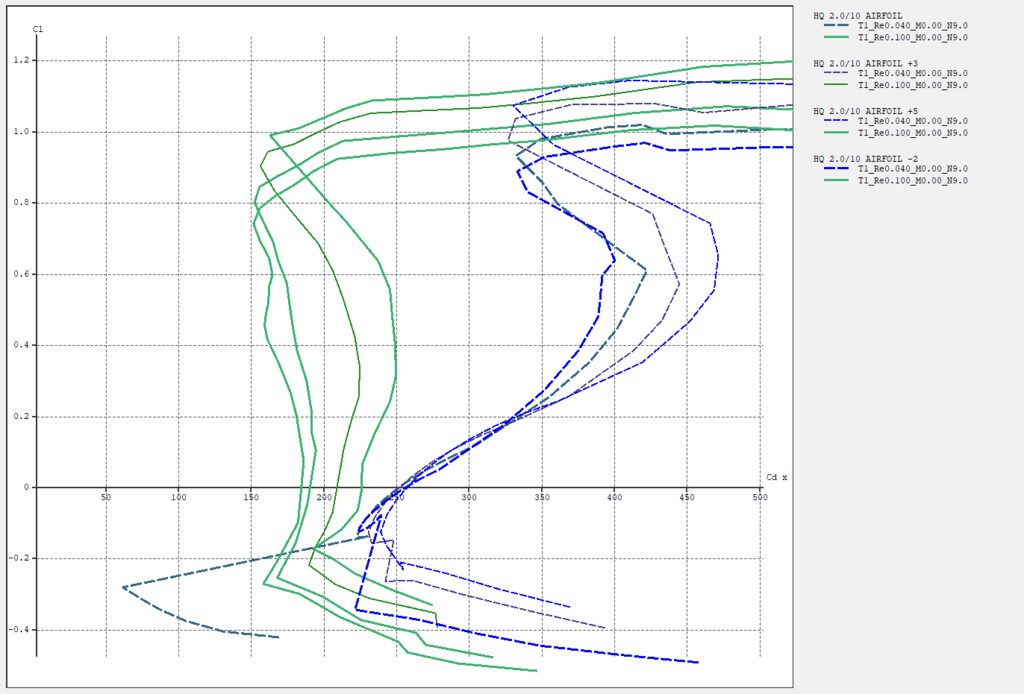Screen dimensions: 1024x694
Task: Click the 500 tick on Cd axis
Action: [760, 497]
